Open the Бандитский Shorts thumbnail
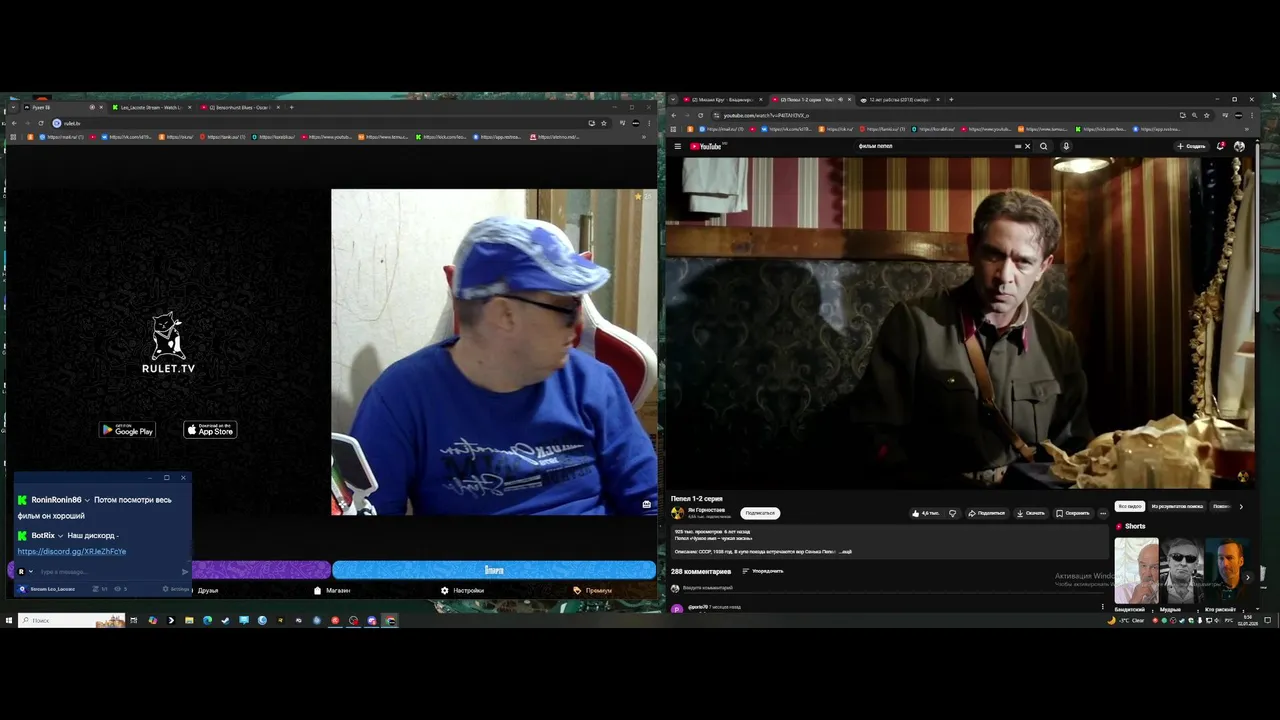 1137,570
